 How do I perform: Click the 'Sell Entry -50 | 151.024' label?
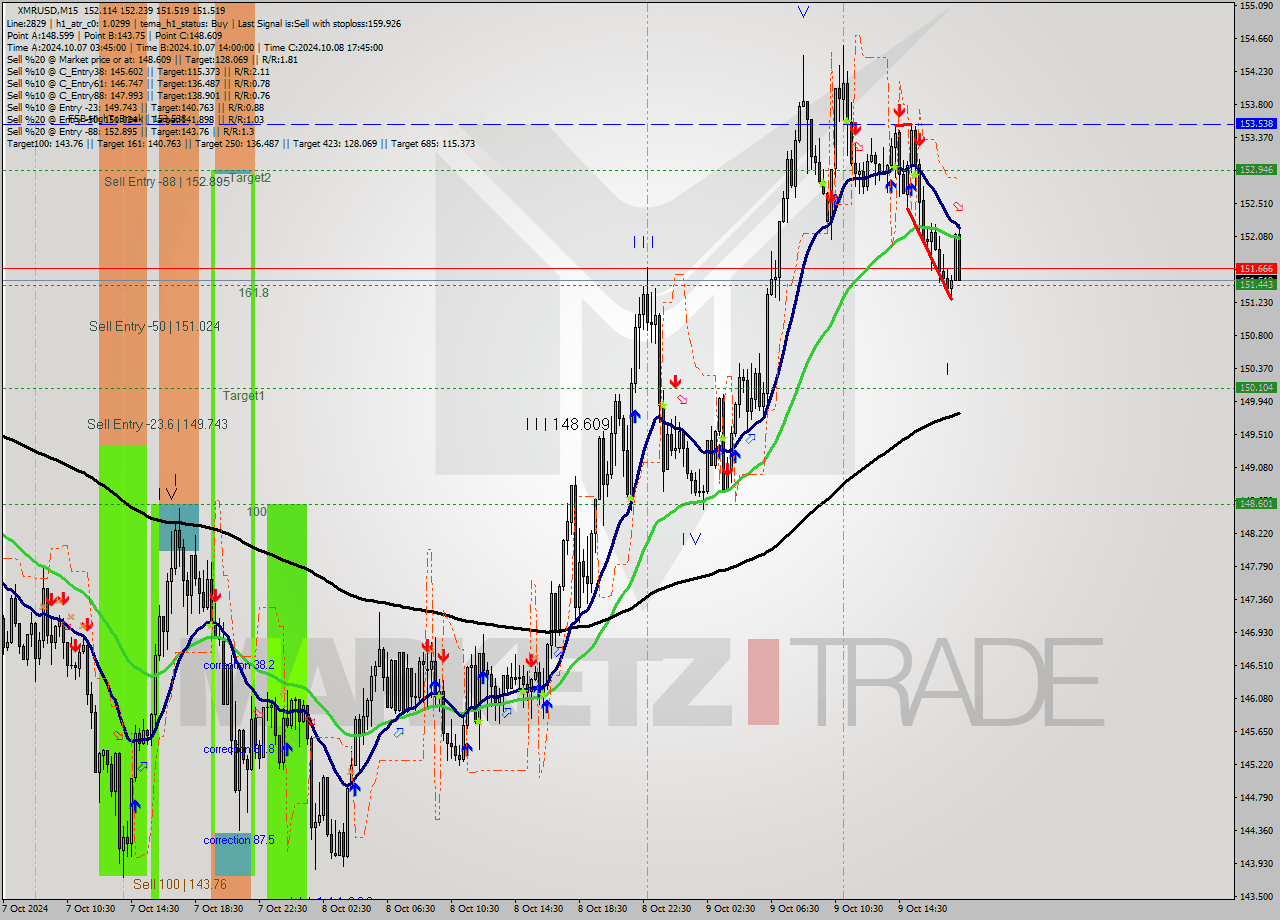point(154,327)
